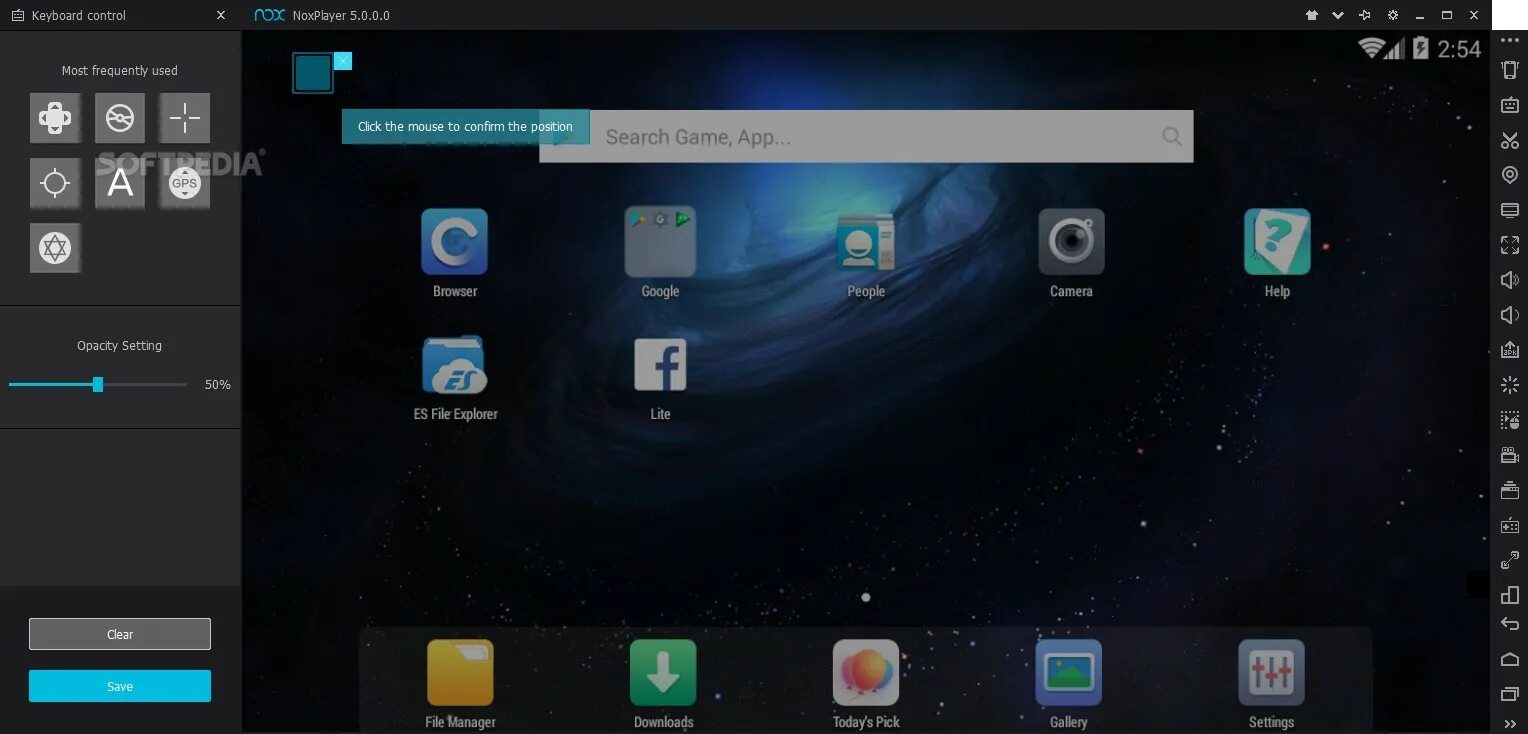1528x734 pixels.
Task: Click the spinning loader sidebar icon
Action: (1510, 385)
